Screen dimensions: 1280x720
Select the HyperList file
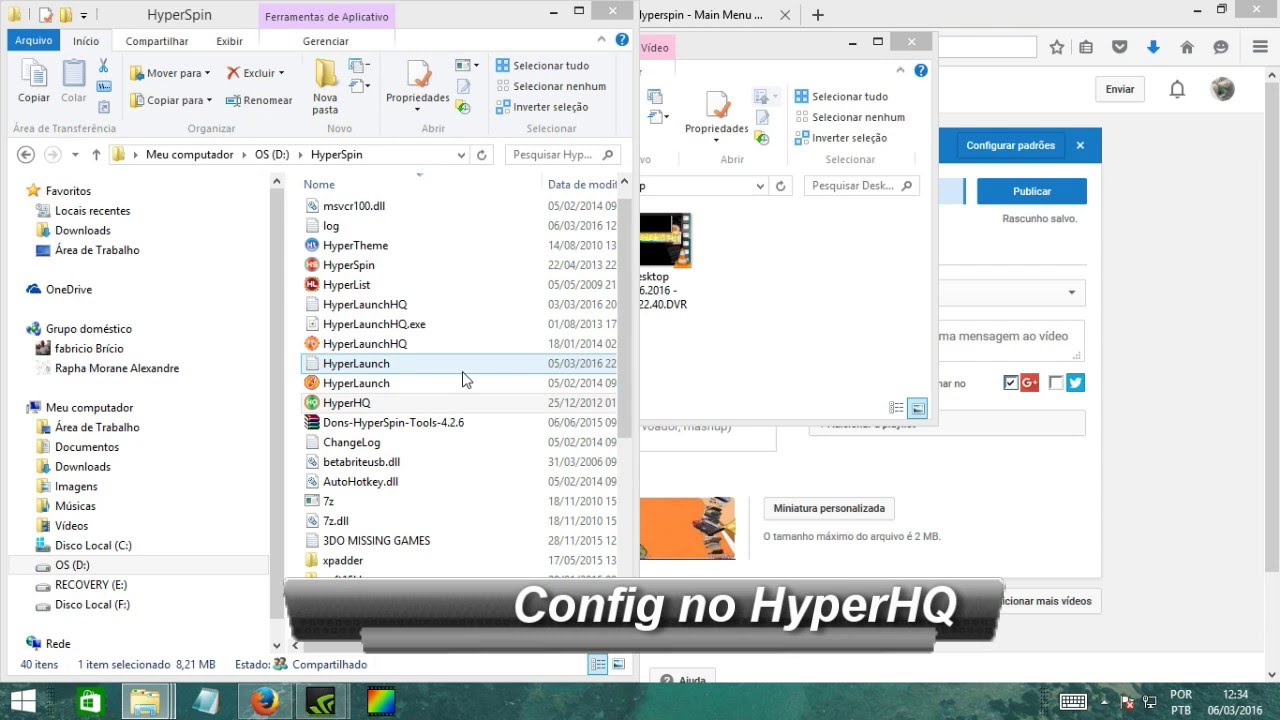pyautogui.click(x=346, y=285)
